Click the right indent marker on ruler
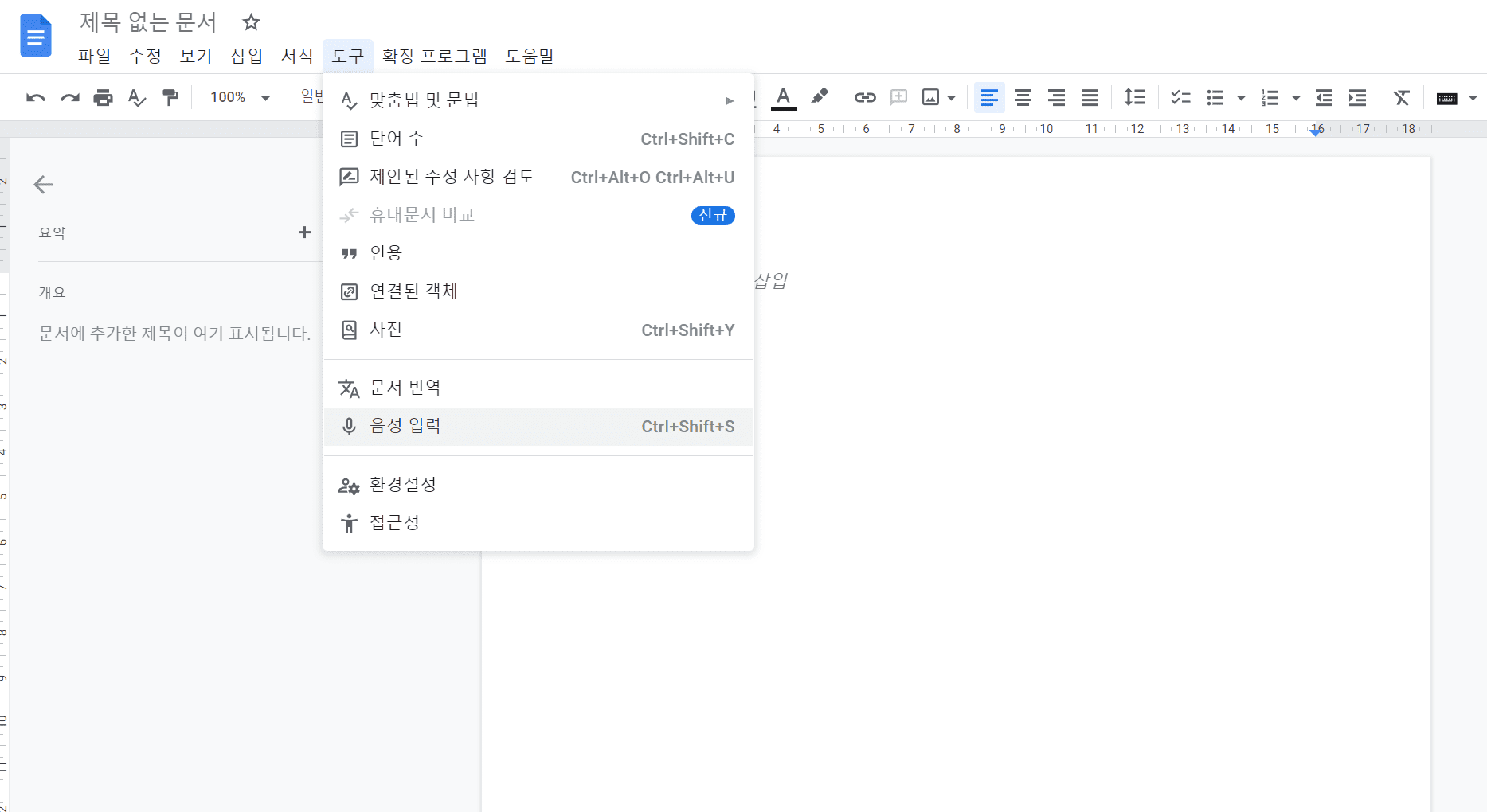 tap(1317, 131)
